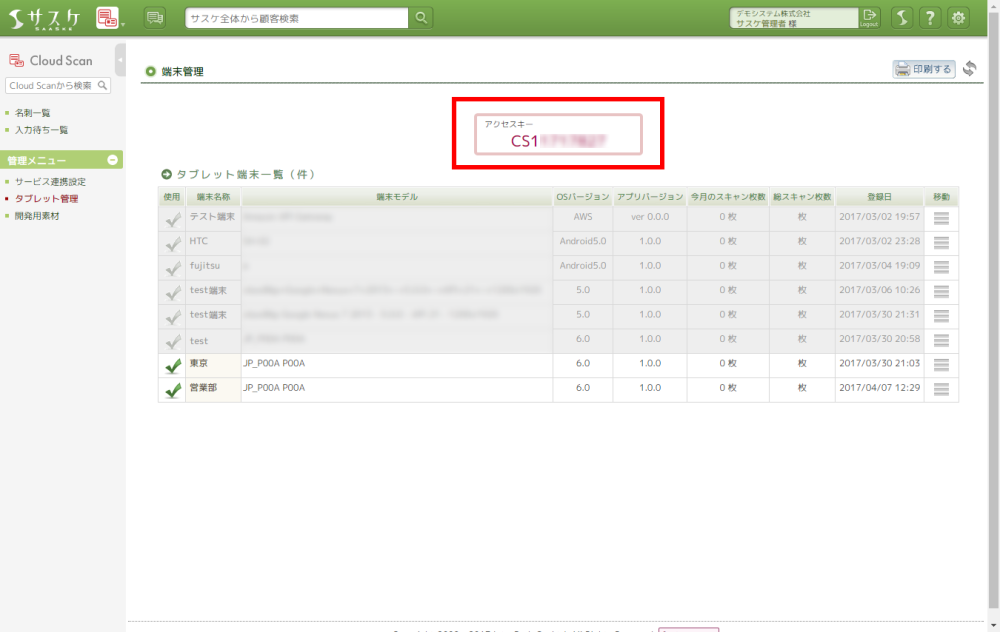Click the magnifier search button in top bar
Viewport: 1000px width, 632px height.
point(422,18)
